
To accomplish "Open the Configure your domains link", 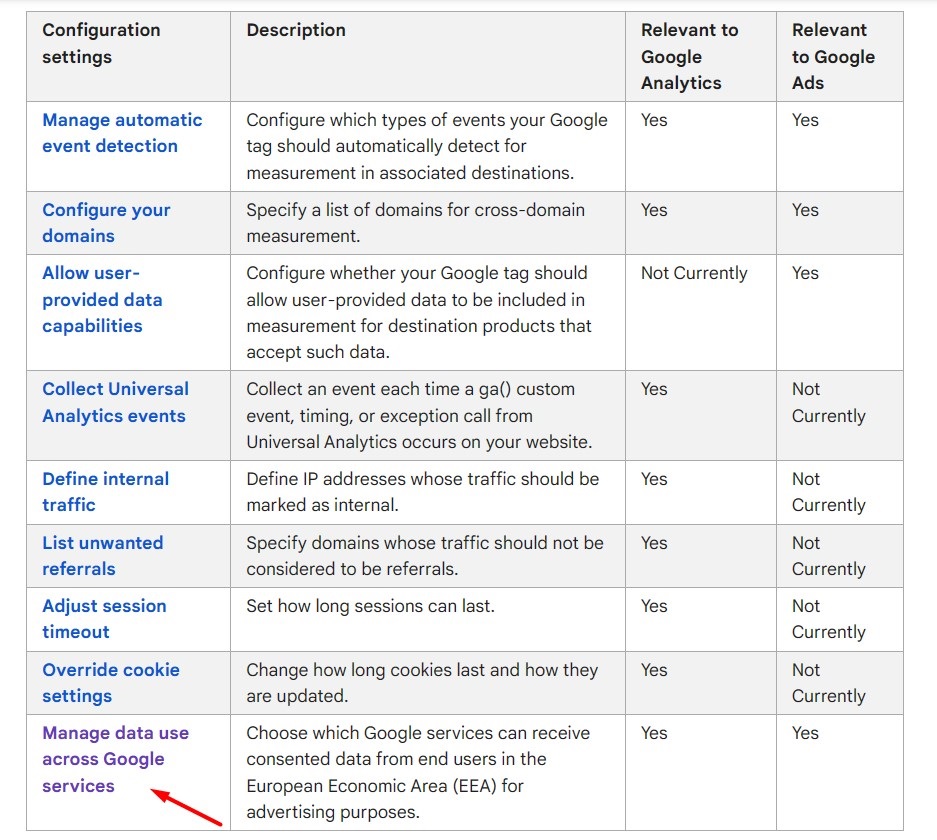I will [x=106, y=223].
